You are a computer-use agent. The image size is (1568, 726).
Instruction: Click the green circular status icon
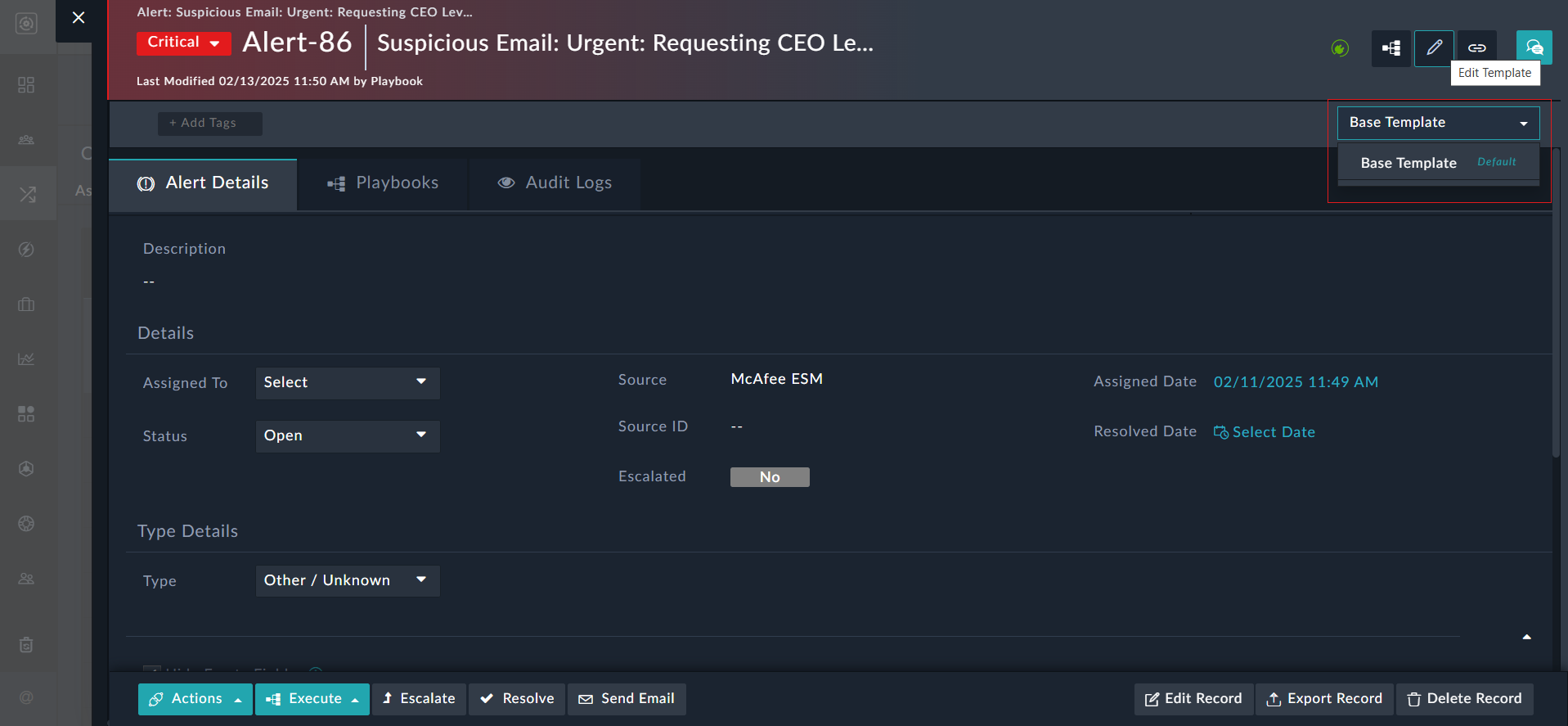pyautogui.click(x=1340, y=48)
